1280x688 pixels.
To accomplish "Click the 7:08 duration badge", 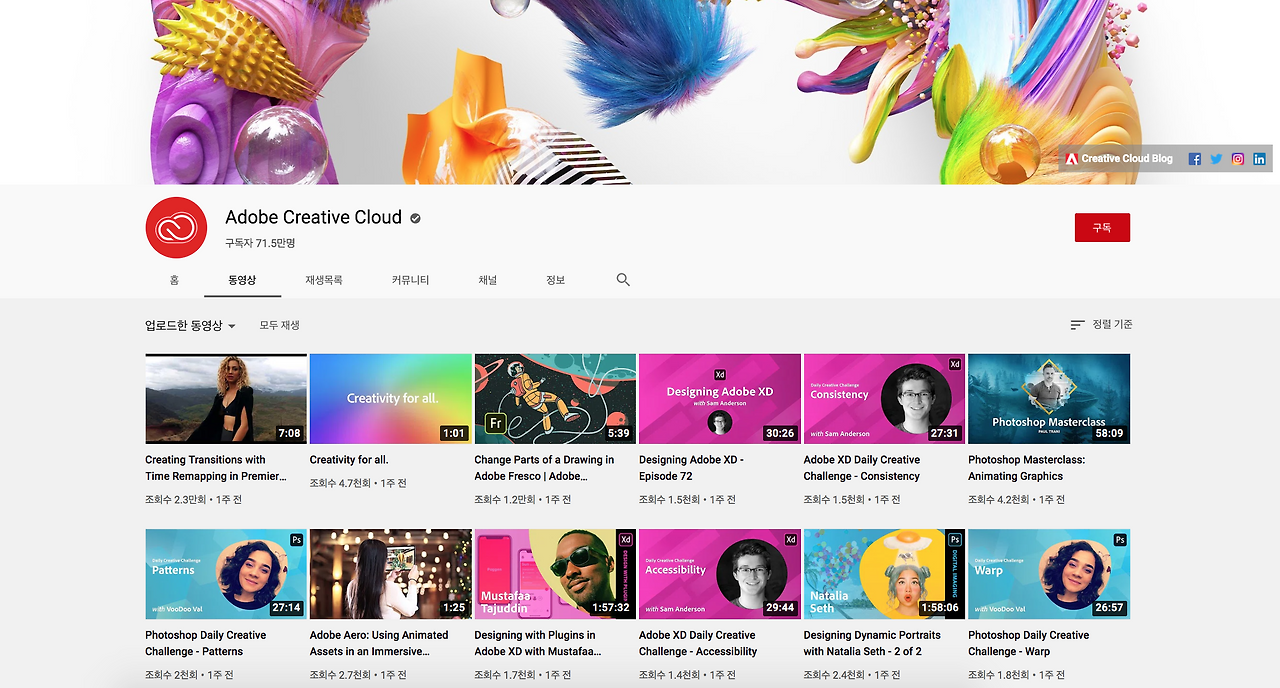I will (x=289, y=434).
